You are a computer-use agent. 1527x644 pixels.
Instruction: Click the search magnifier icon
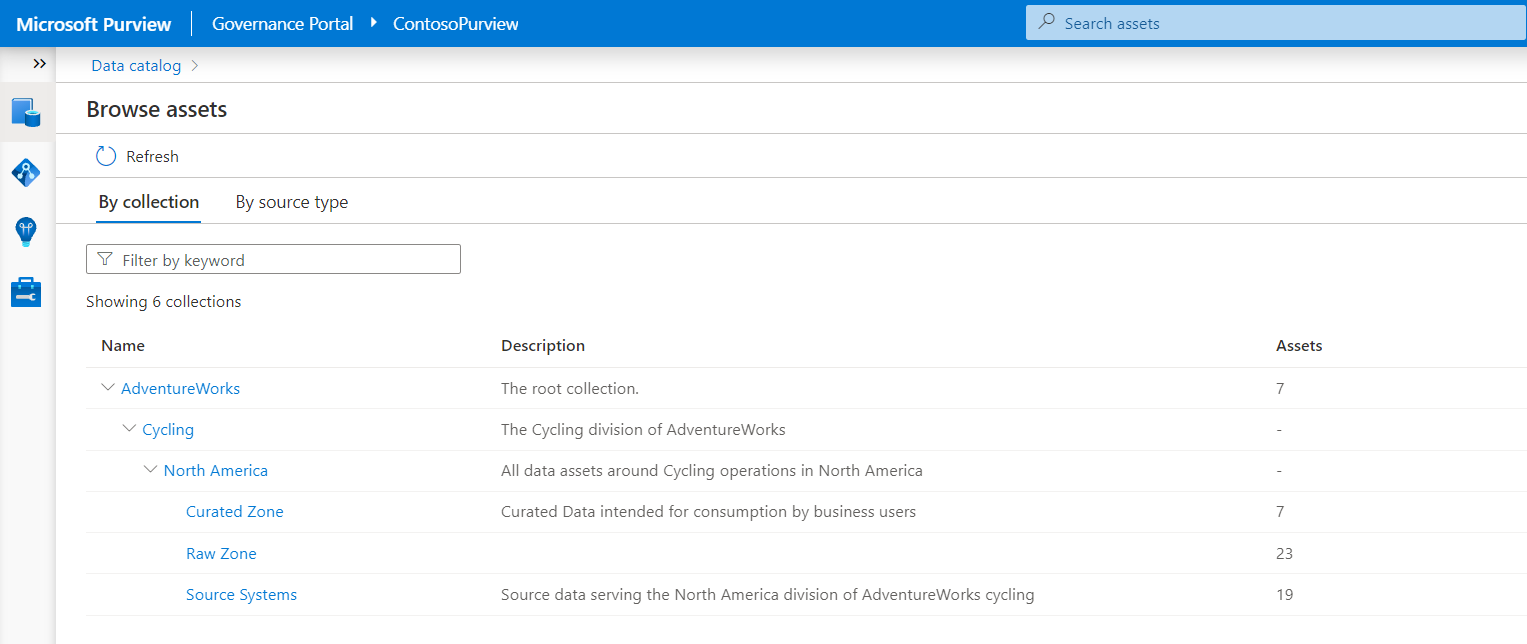[x=1047, y=23]
